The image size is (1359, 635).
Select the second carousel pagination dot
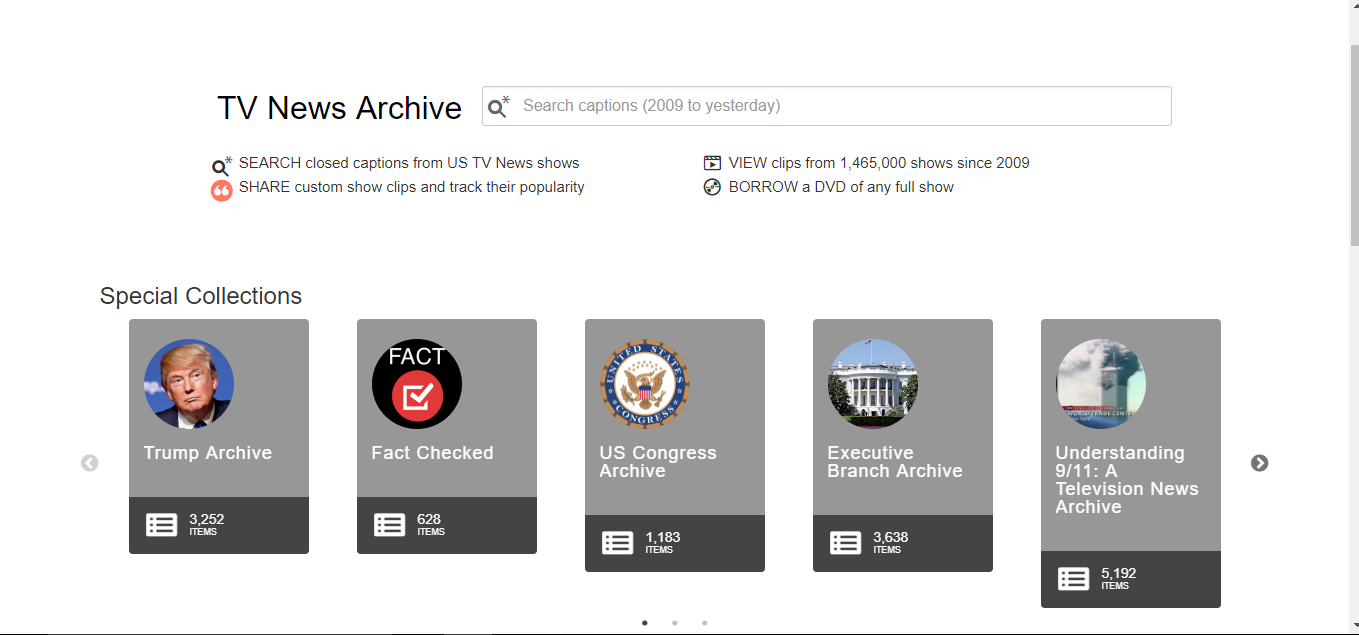(x=675, y=623)
